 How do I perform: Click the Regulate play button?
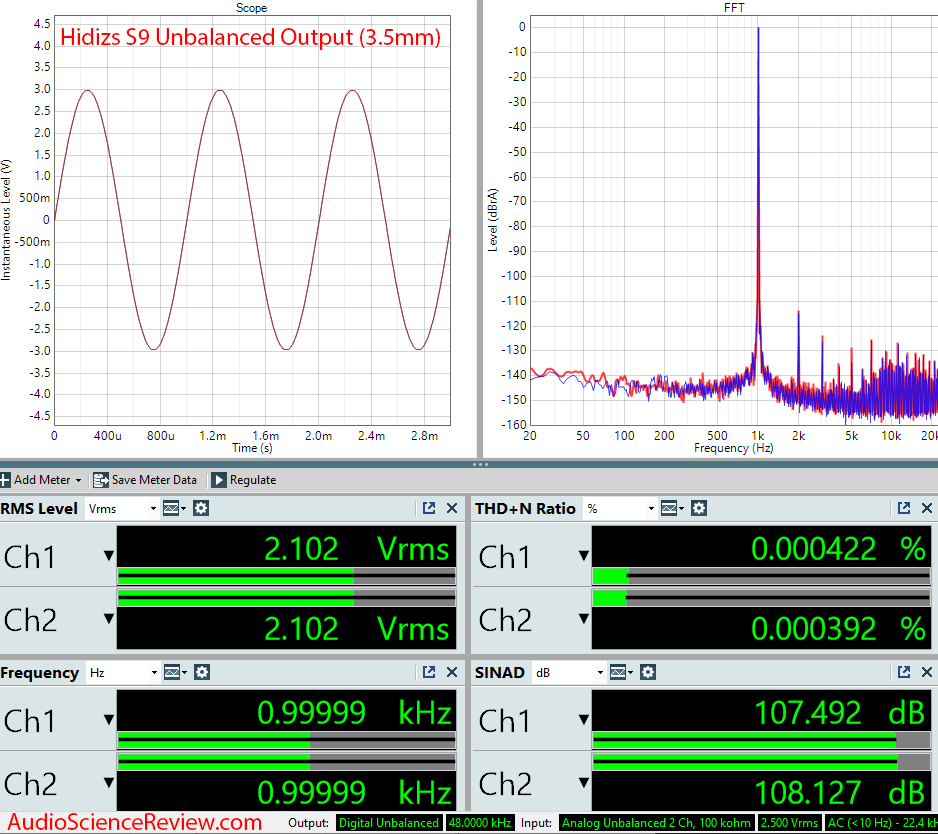pos(219,480)
